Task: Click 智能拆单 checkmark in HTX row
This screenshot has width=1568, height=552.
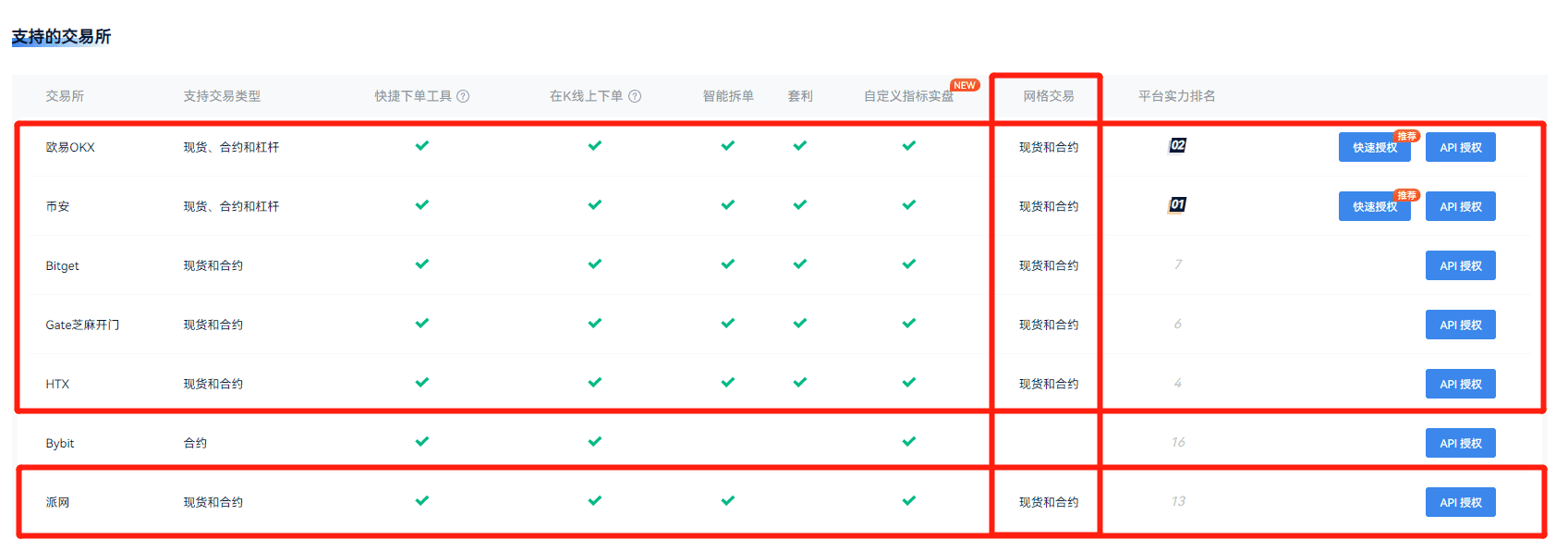Action: pos(728,383)
